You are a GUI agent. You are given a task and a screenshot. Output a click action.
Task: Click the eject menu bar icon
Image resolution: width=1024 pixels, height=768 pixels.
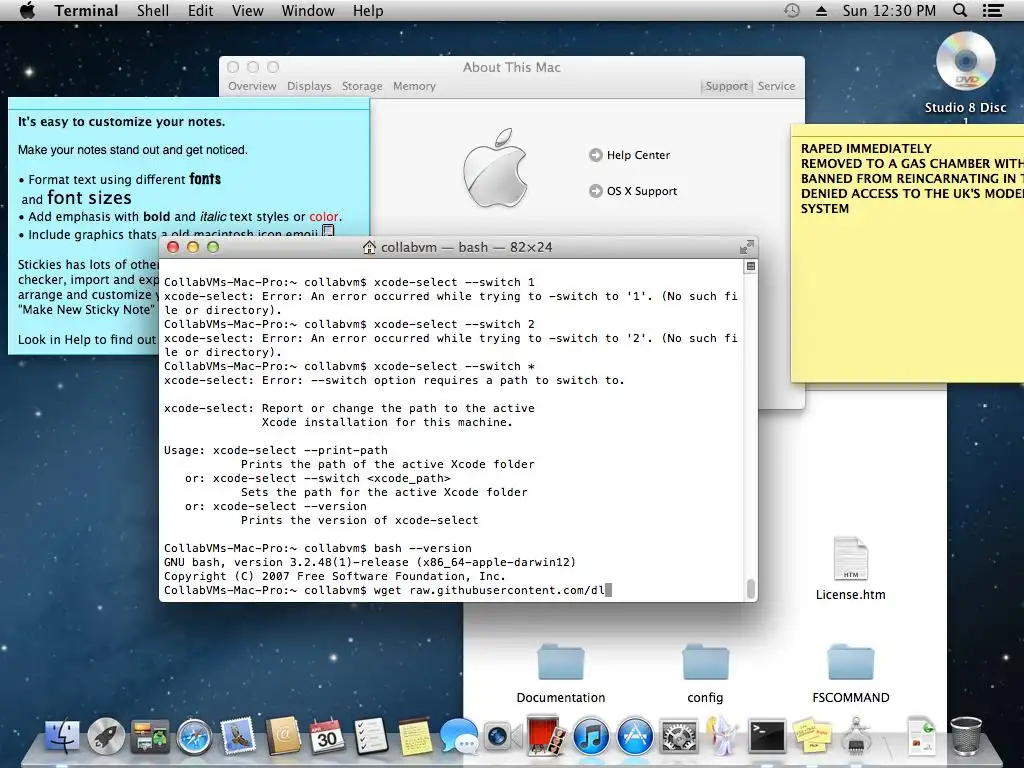point(822,10)
